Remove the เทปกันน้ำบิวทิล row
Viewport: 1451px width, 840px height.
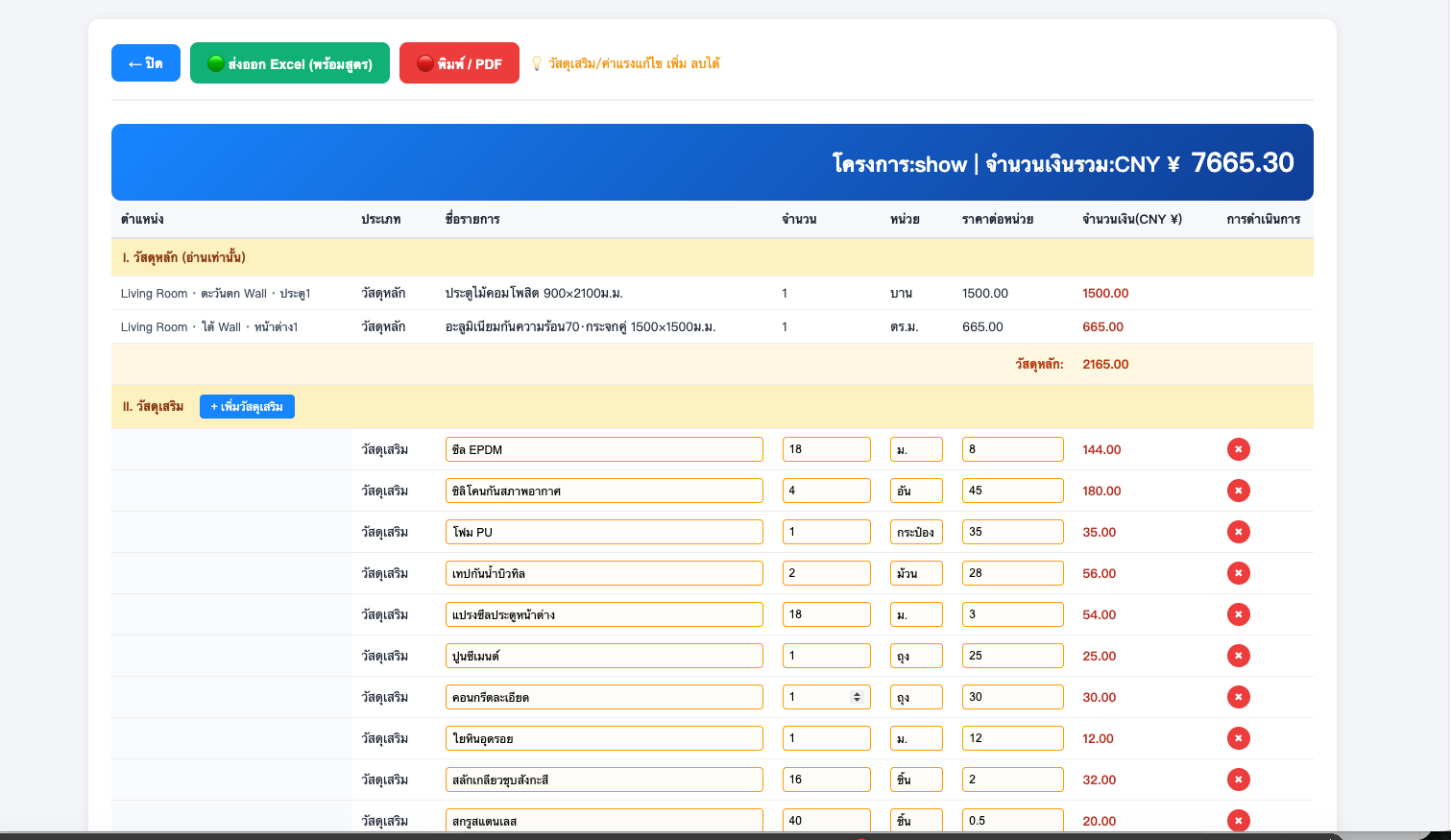1238,573
